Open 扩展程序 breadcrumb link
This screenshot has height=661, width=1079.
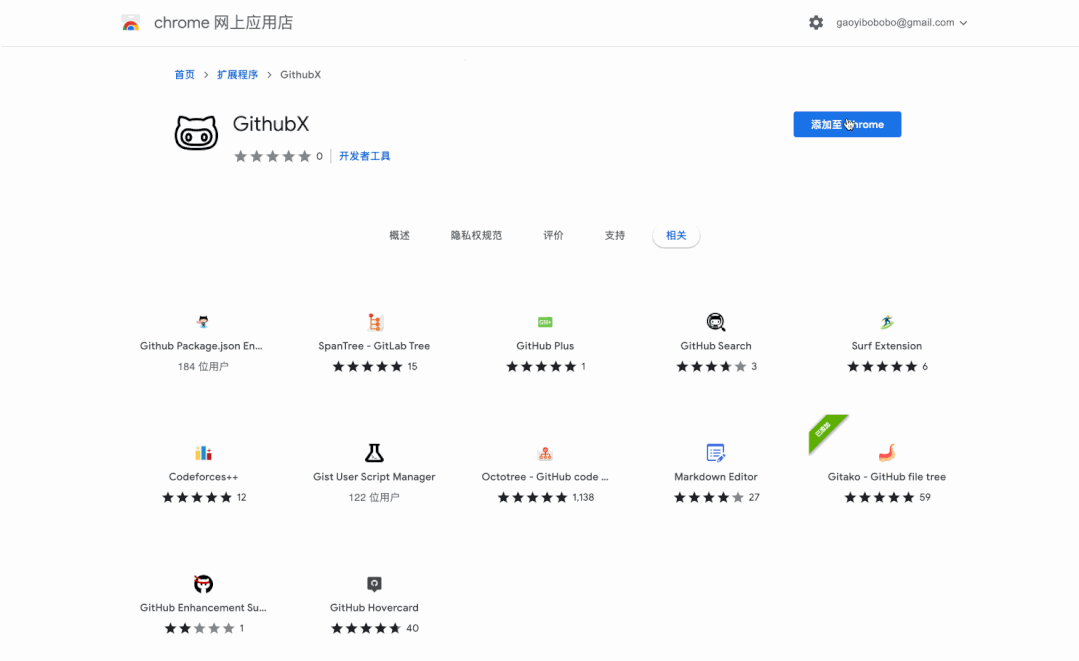point(237,74)
